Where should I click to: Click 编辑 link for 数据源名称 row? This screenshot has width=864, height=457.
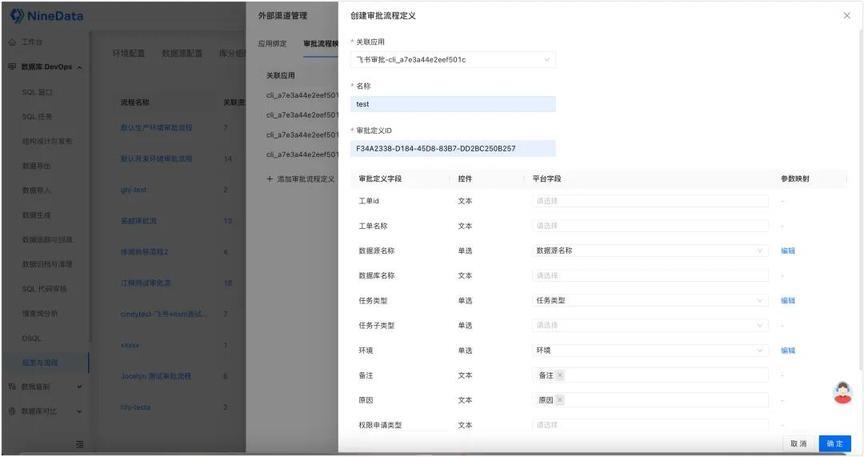pyautogui.click(x=788, y=250)
